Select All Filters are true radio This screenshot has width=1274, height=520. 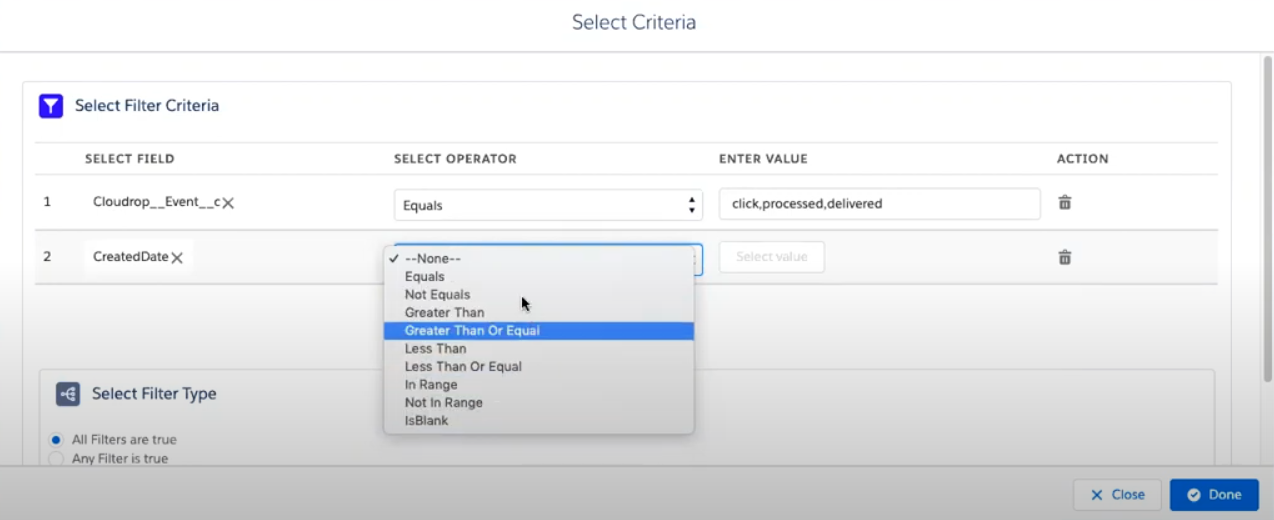56,440
